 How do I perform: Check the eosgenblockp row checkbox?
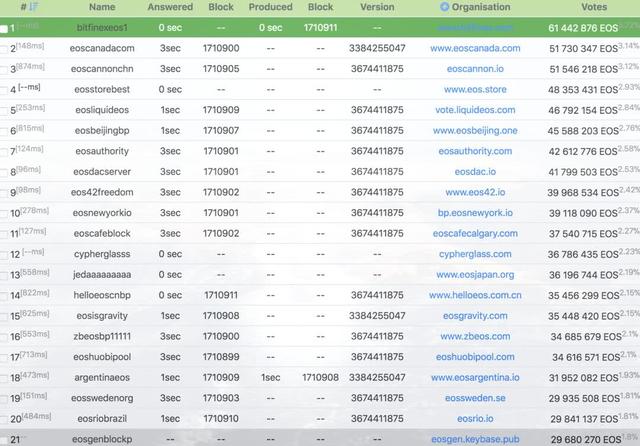pyautogui.click(x=4, y=440)
